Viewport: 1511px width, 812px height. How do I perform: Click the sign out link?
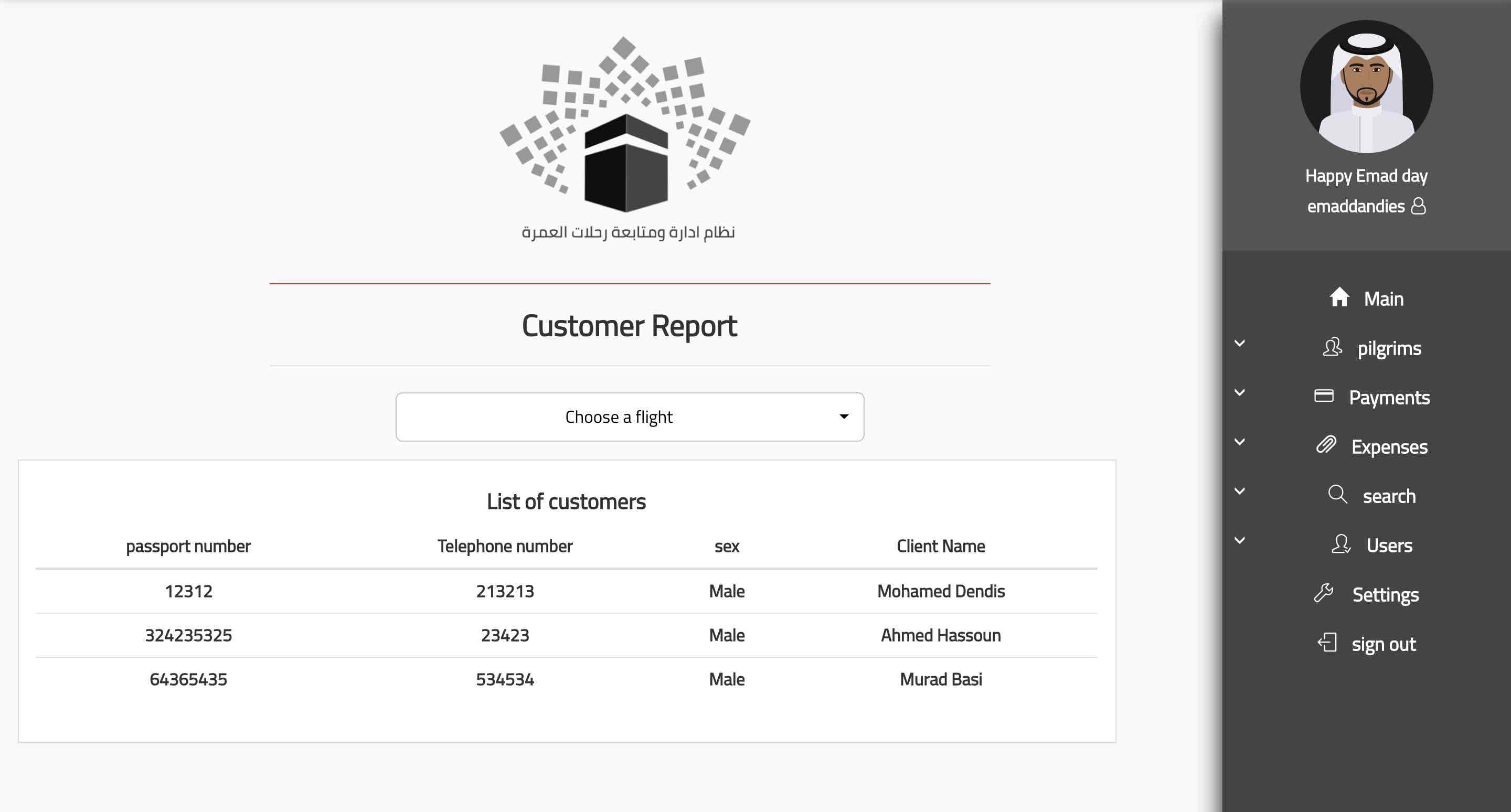point(1383,644)
